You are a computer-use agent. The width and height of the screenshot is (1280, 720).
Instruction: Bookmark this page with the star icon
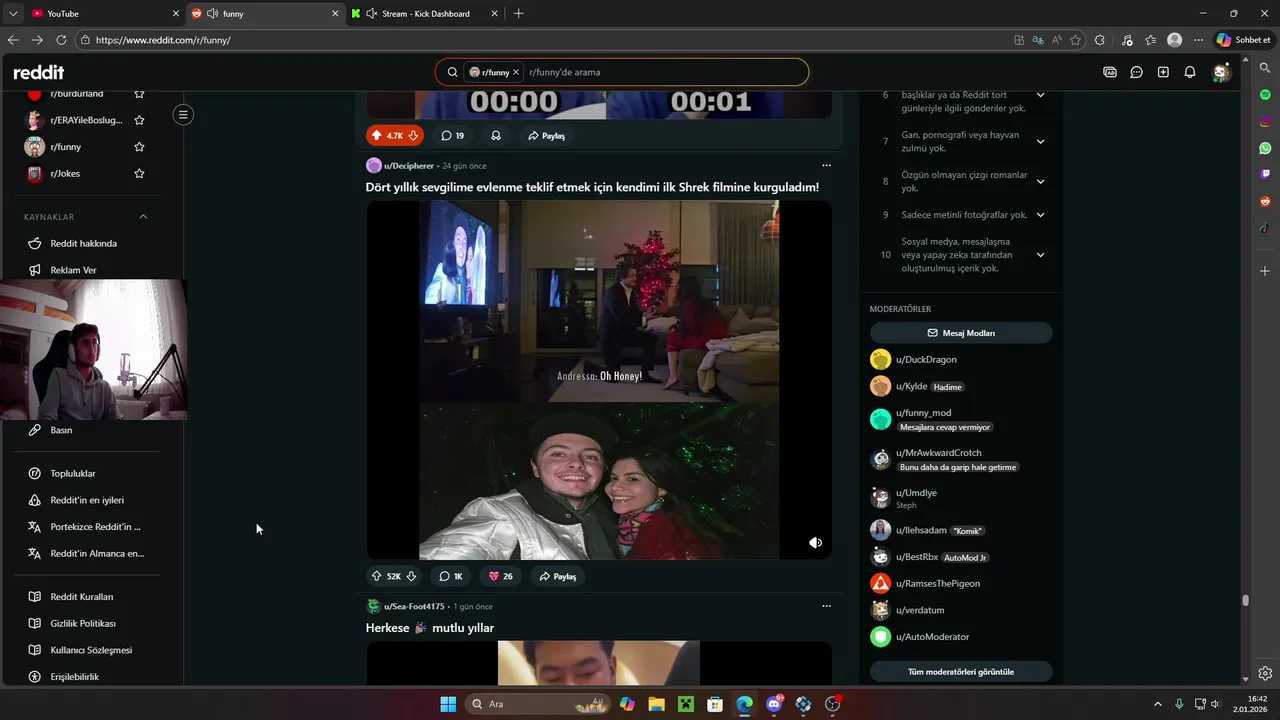click(1075, 40)
